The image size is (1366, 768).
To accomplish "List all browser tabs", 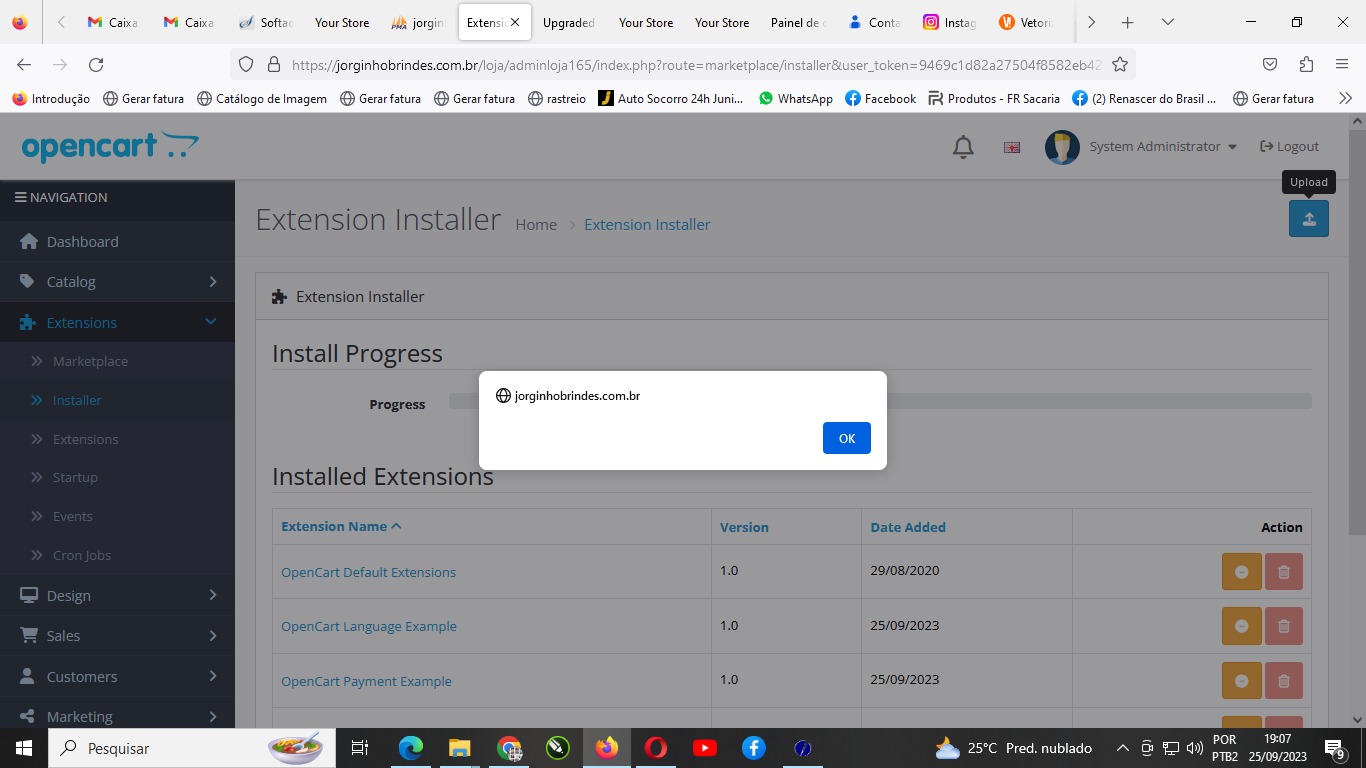I will tap(1167, 22).
